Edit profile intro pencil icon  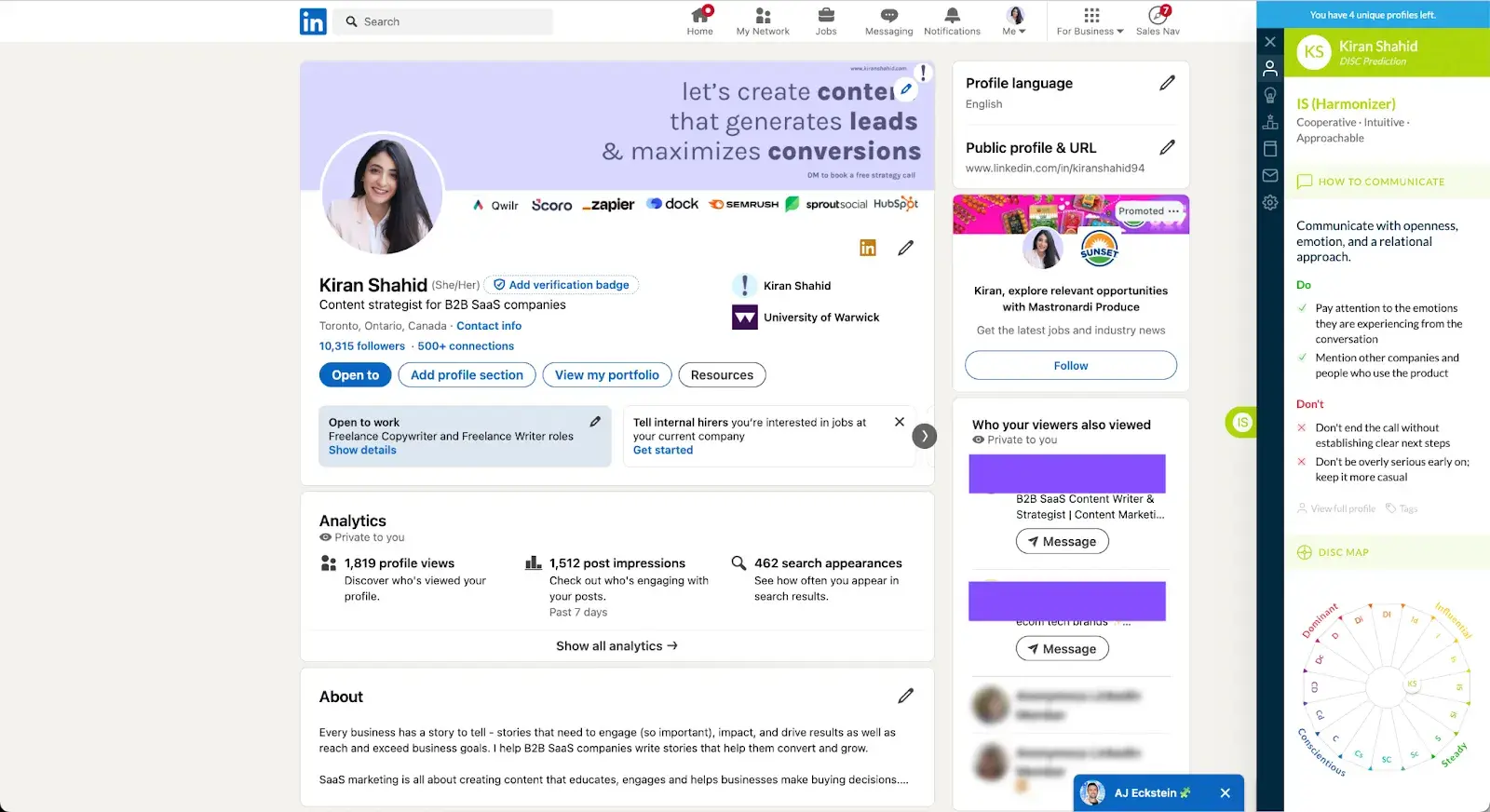click(905, 248)
